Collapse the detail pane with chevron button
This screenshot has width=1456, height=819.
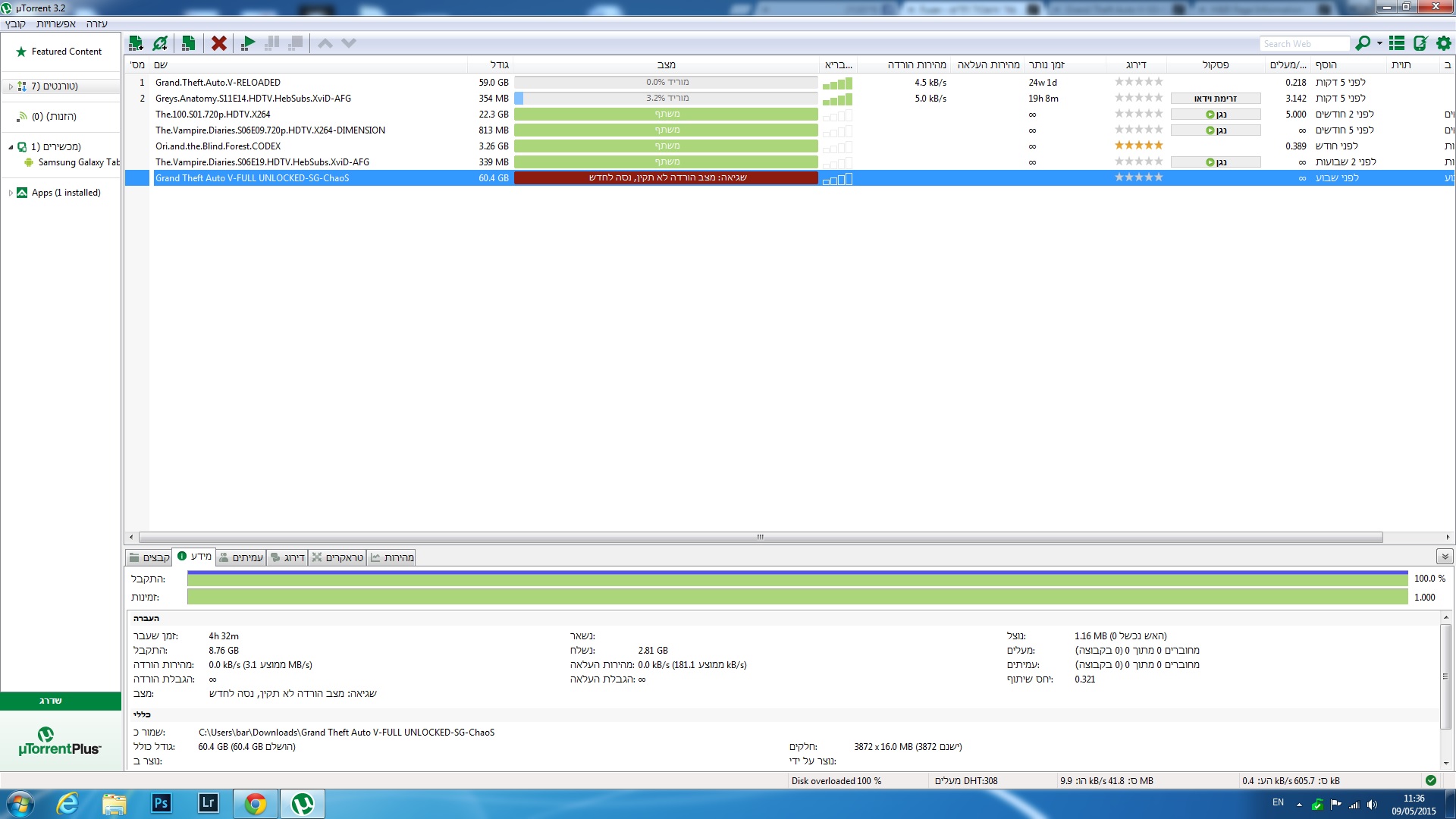point(1445,557)
